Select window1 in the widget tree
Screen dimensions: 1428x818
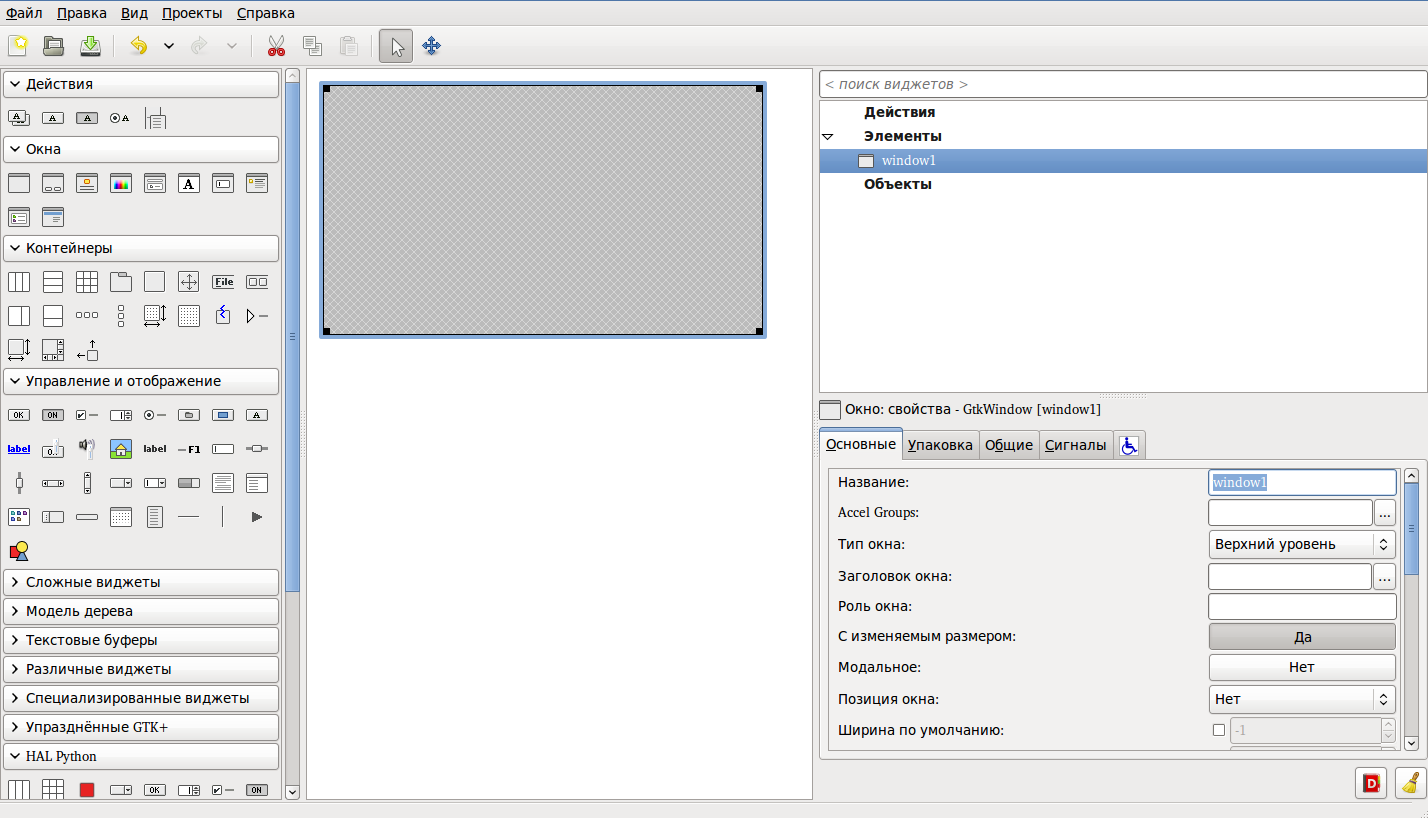1123,160
